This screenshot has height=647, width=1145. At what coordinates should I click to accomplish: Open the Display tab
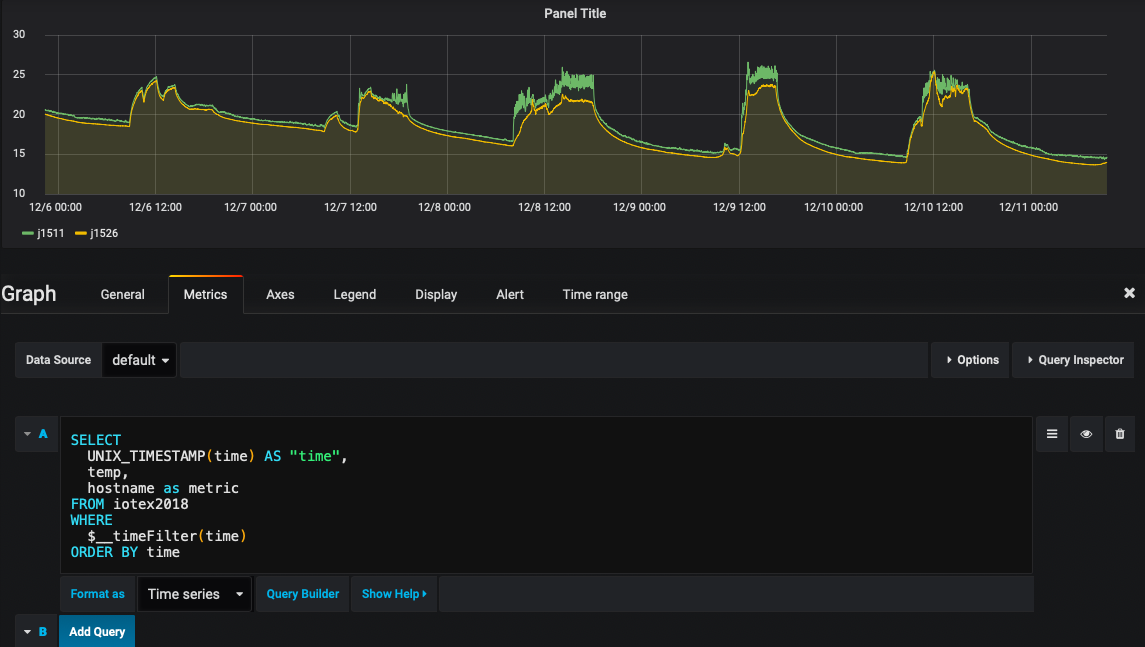point(436,294)
